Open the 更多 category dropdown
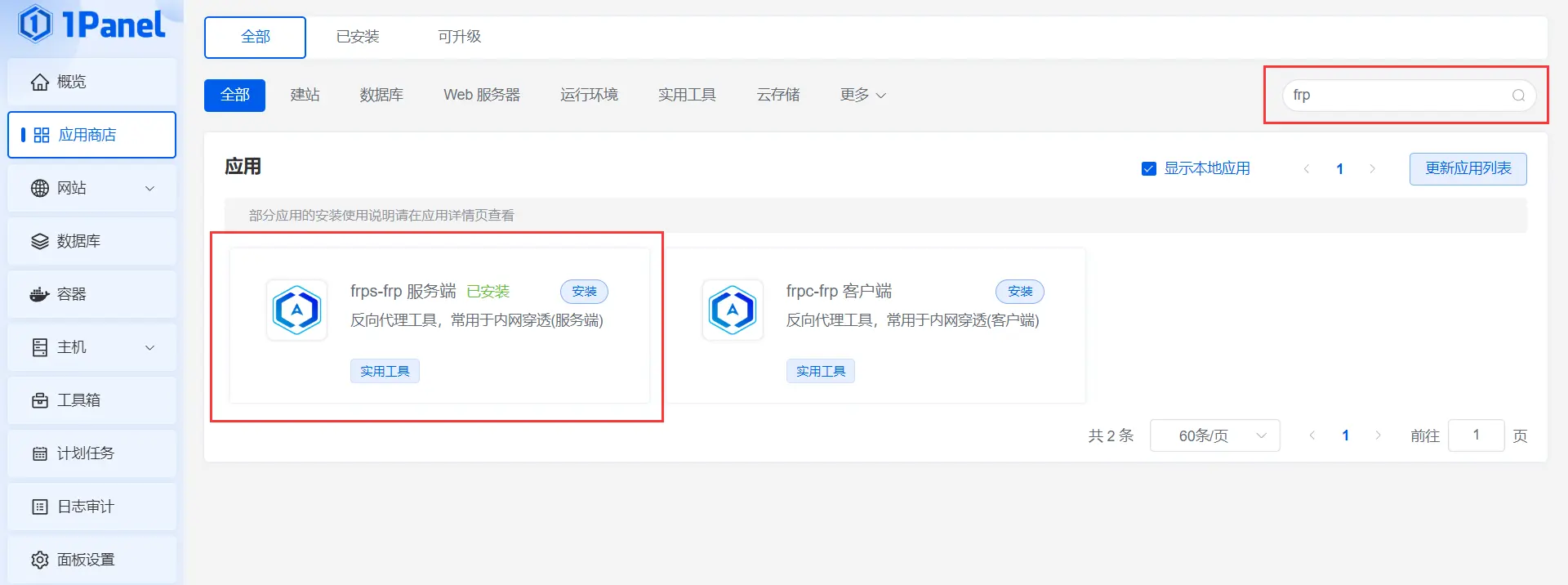 863,95
